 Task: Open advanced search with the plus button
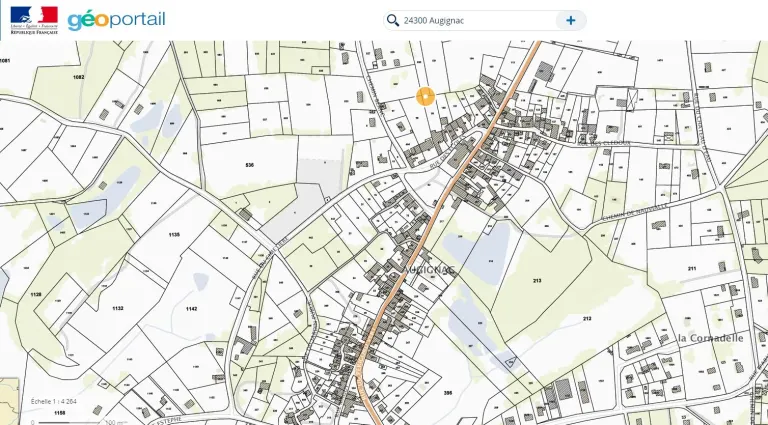[571, 21]
